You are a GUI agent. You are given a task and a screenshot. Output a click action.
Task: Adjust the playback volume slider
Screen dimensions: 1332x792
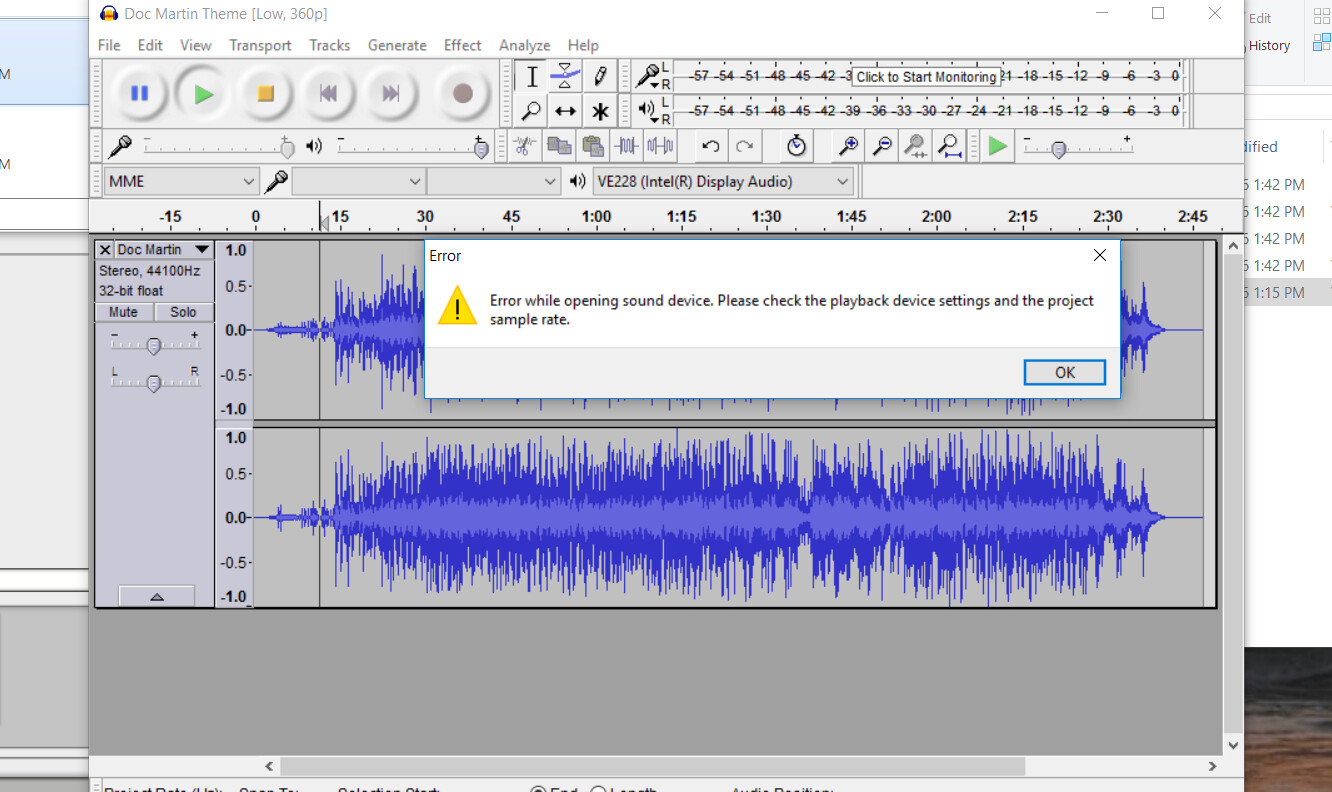click(481, 149)
